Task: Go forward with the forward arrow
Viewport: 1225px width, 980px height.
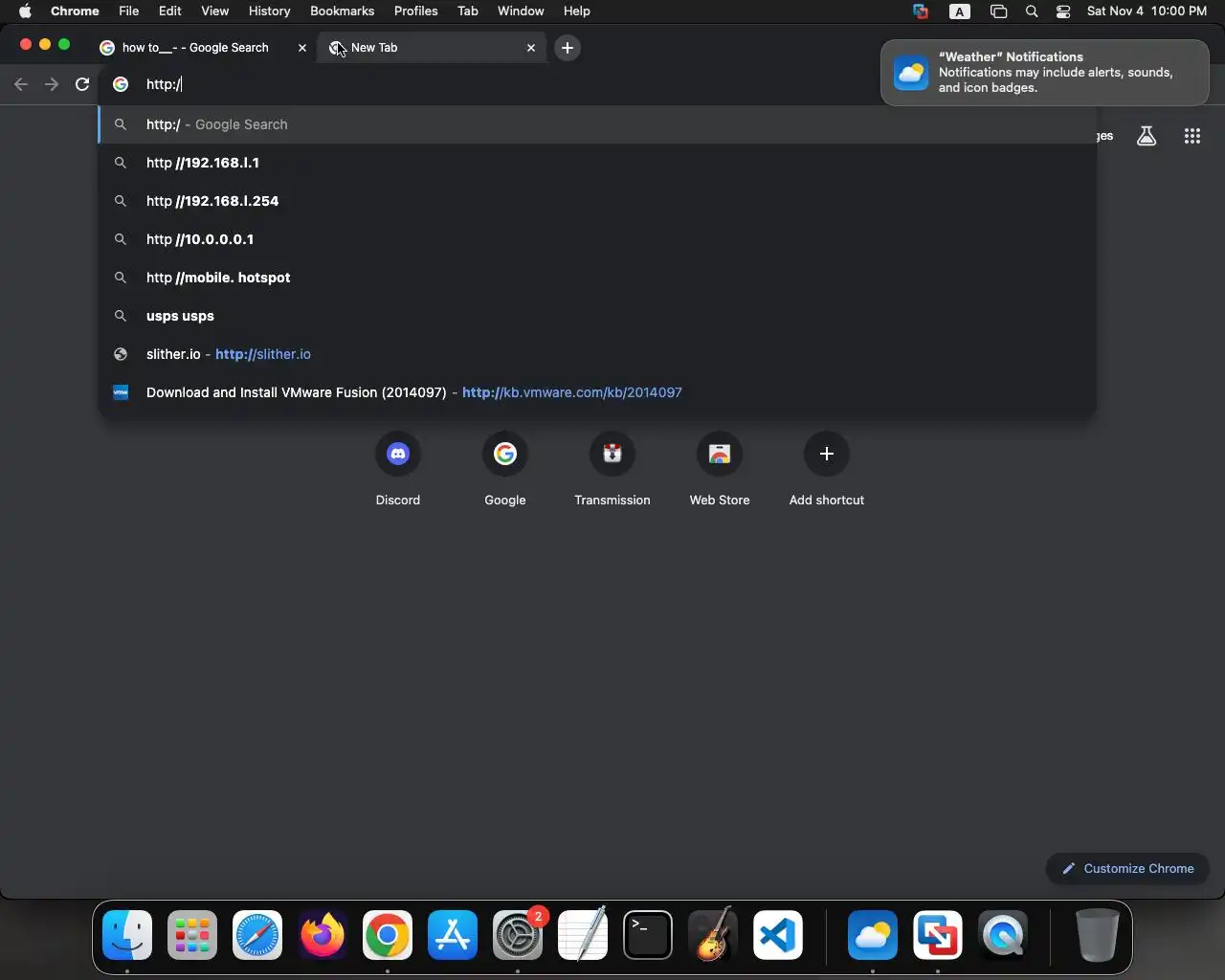Action: tap(52, 84)
